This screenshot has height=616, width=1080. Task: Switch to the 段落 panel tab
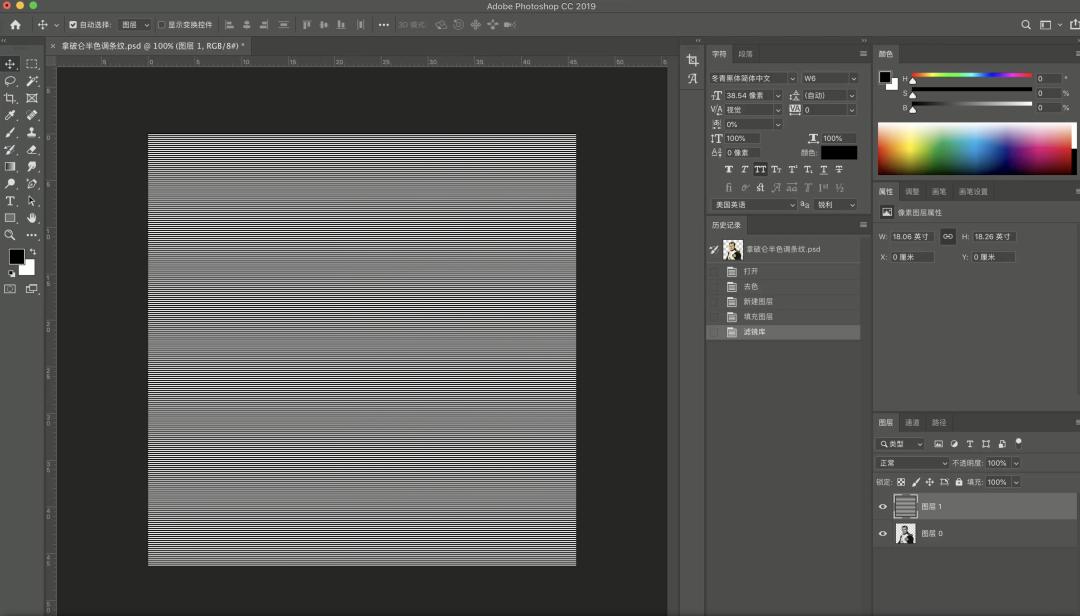[745, 54]
